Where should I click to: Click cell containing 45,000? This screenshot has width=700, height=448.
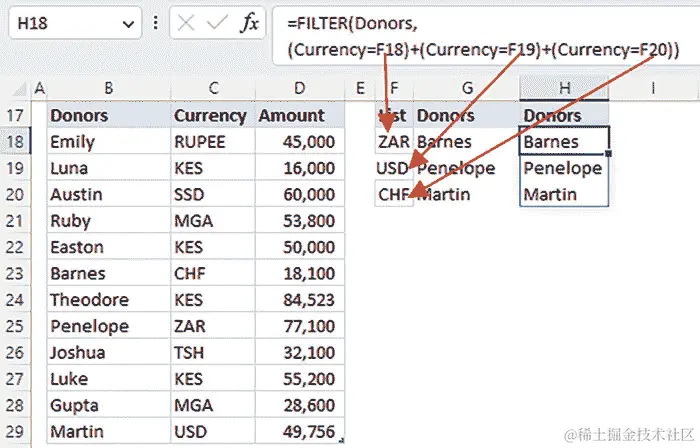[300, 142]
